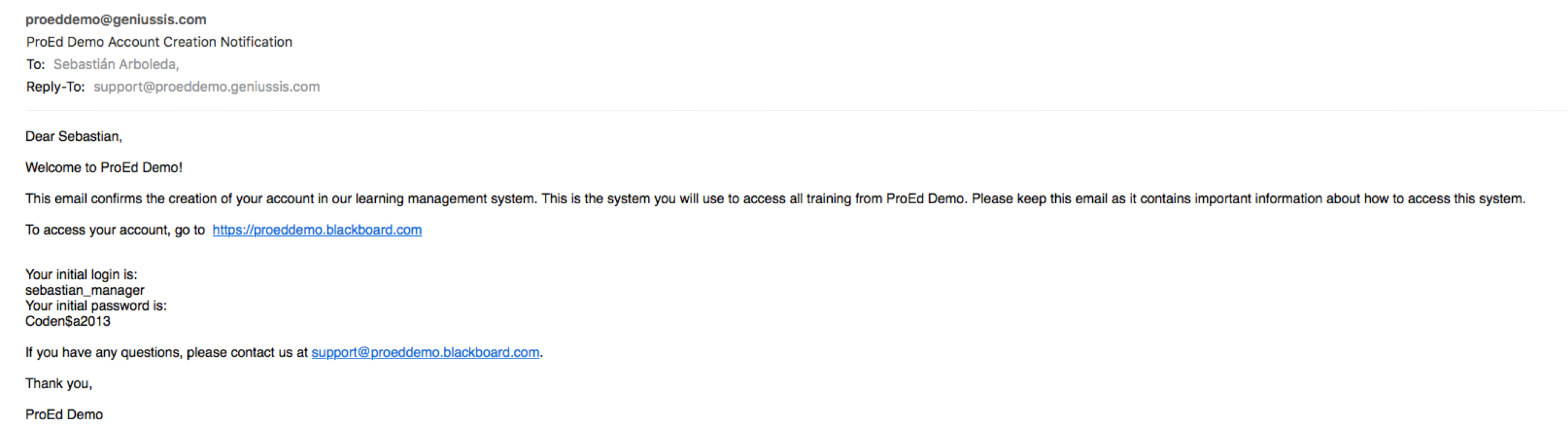The height and width of the screenshot is (441, 1568).
Task: Click the "Thank you," closing line
Action: (58, 384)
